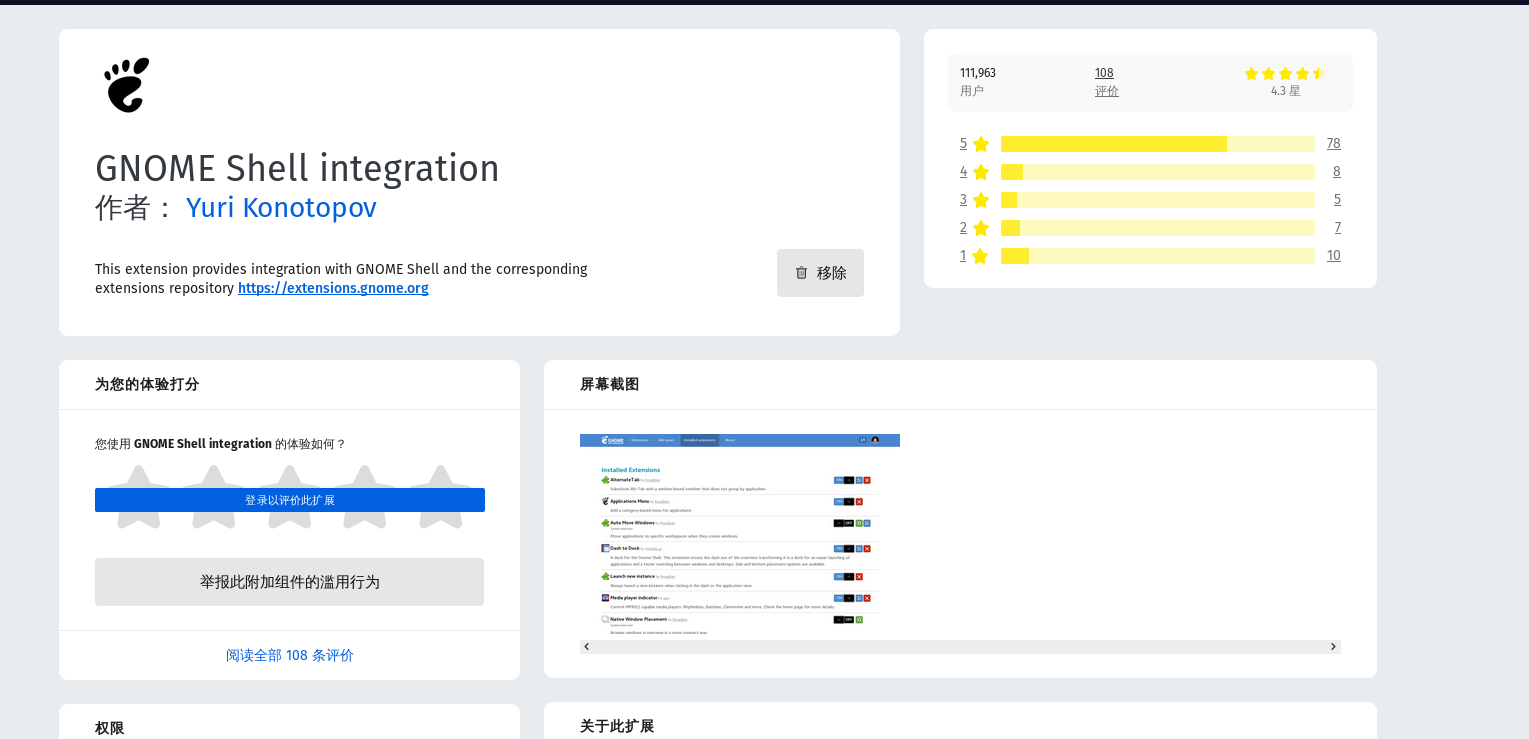Open the 7 two-star reviews count
The height and width of the screenshot is (739, 1529).
coord(1337,228)
